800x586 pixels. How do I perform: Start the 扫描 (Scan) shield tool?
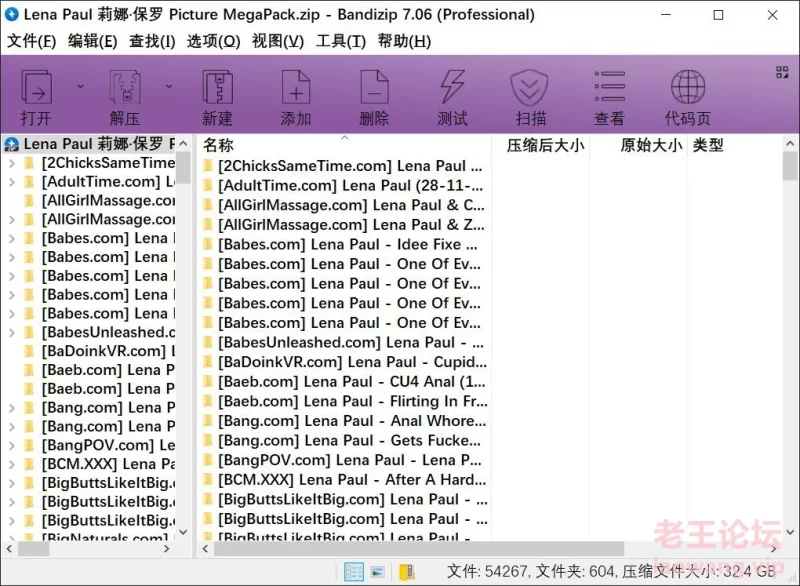[530, 87]
